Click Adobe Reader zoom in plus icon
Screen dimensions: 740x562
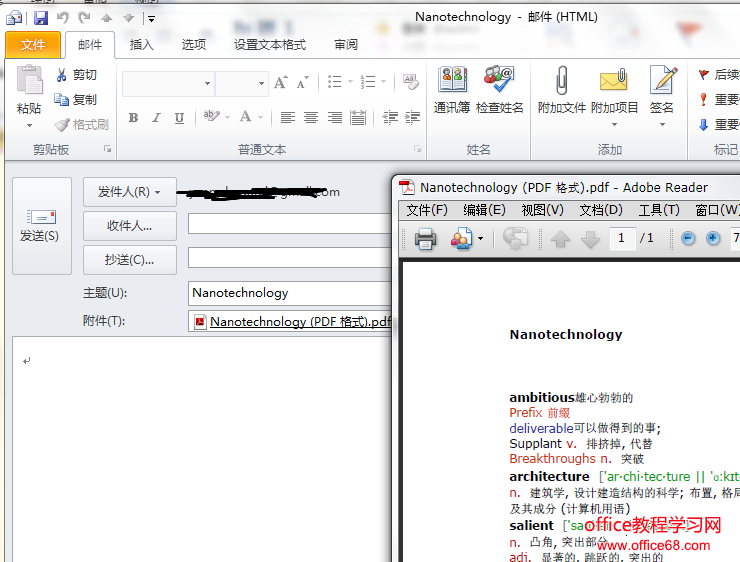click(x=713, y=238)
